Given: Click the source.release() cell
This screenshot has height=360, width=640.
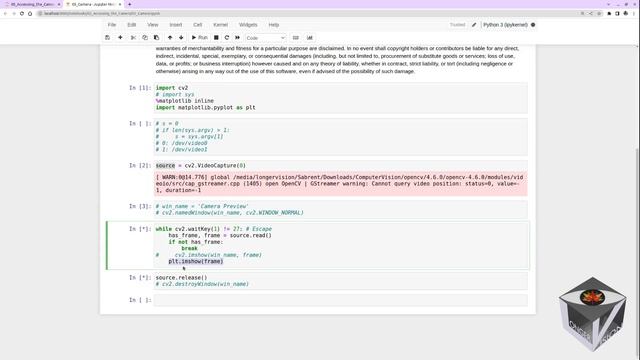Looking at the screenshot, I should [x=340, y=281].
